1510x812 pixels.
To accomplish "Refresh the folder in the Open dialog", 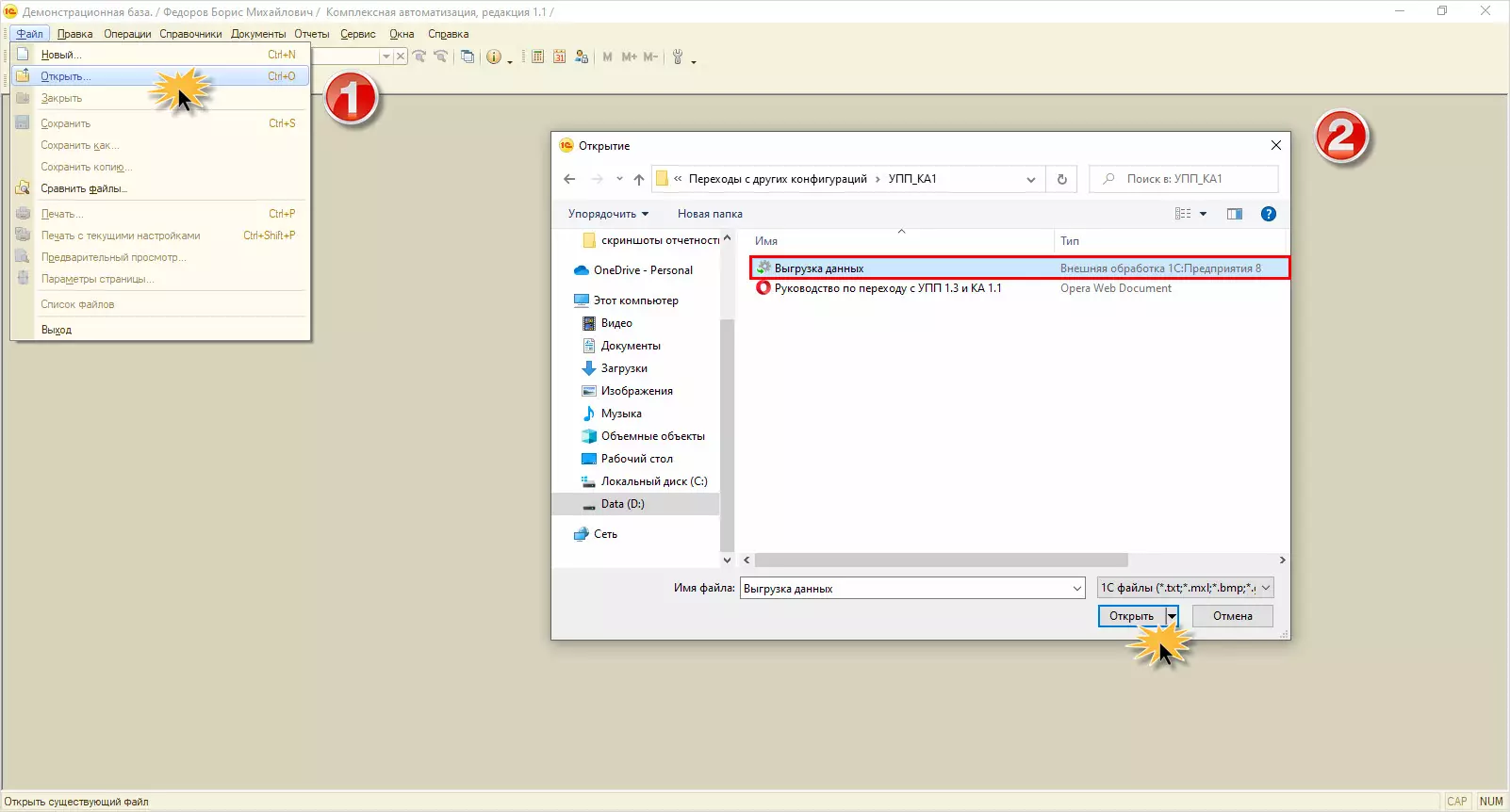I will tap(1062, 179).
